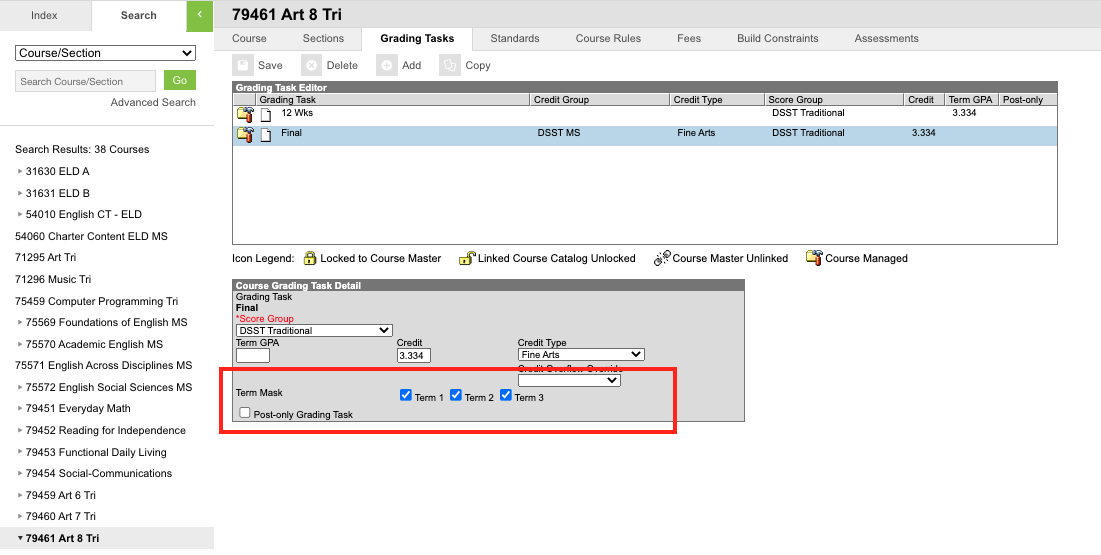Expand the 31630 ELD A course
This screenshot has width=1101, height=555.
[x=20, y=171]
